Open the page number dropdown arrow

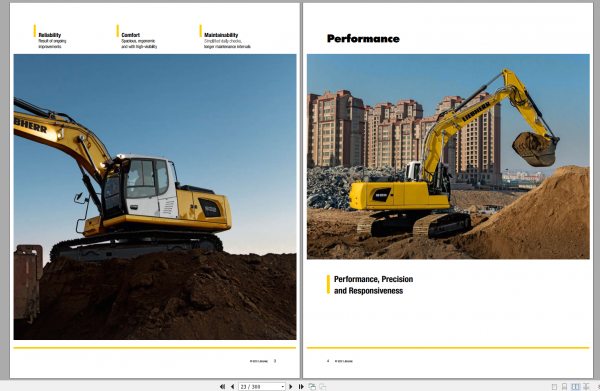[283, 387]
